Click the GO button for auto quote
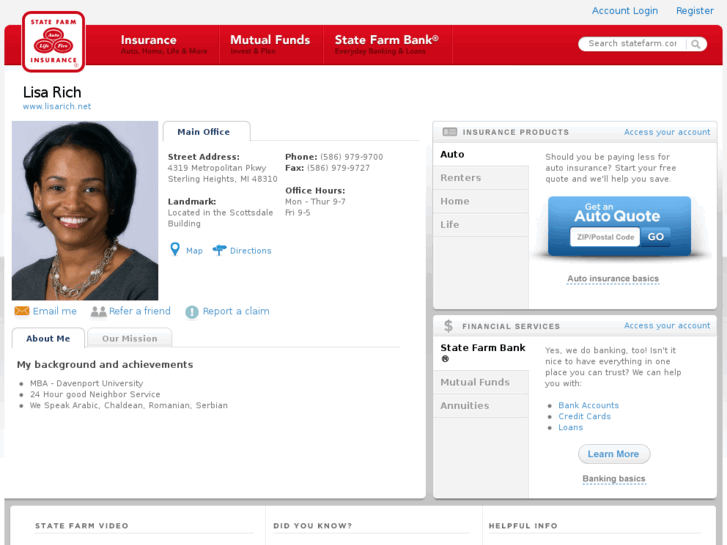Viewport: 727px width, 545px height. click(x=656, y=237)
